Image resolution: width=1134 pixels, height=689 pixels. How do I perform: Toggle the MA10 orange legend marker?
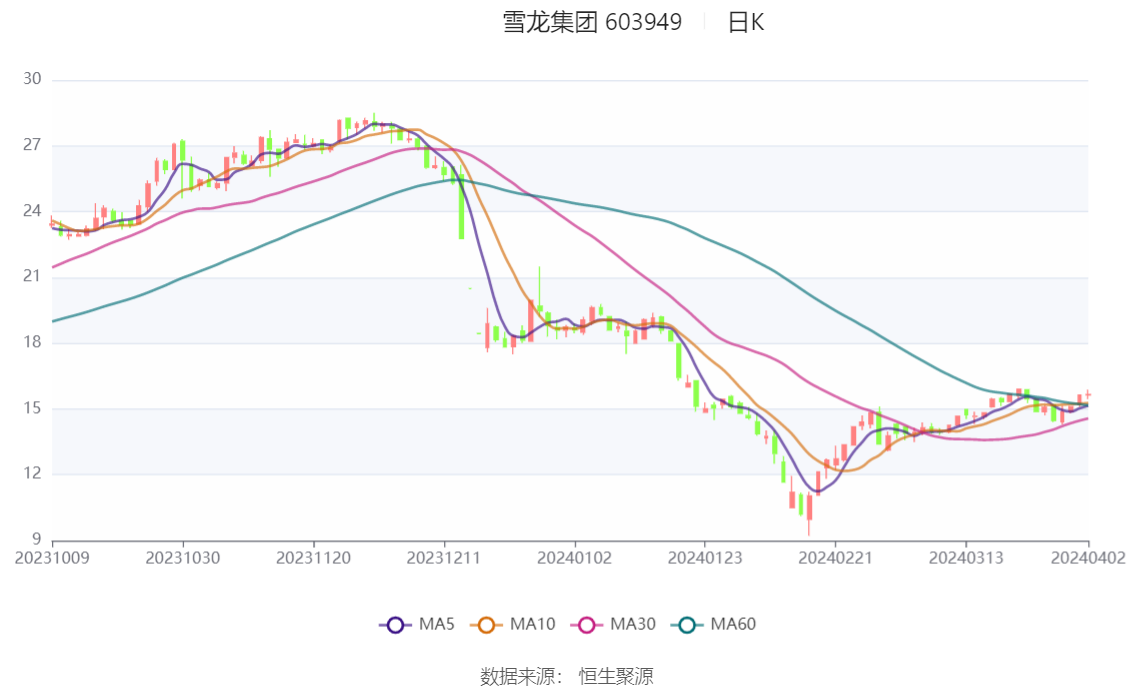point(486,625)
